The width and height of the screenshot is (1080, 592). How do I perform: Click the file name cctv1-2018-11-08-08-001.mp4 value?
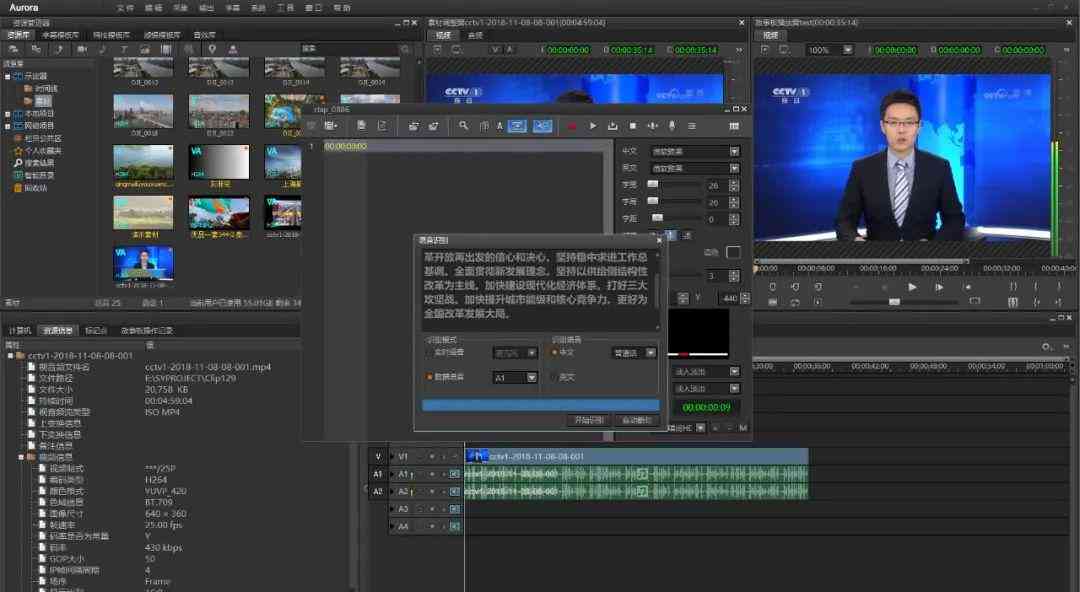click(208, 367)
